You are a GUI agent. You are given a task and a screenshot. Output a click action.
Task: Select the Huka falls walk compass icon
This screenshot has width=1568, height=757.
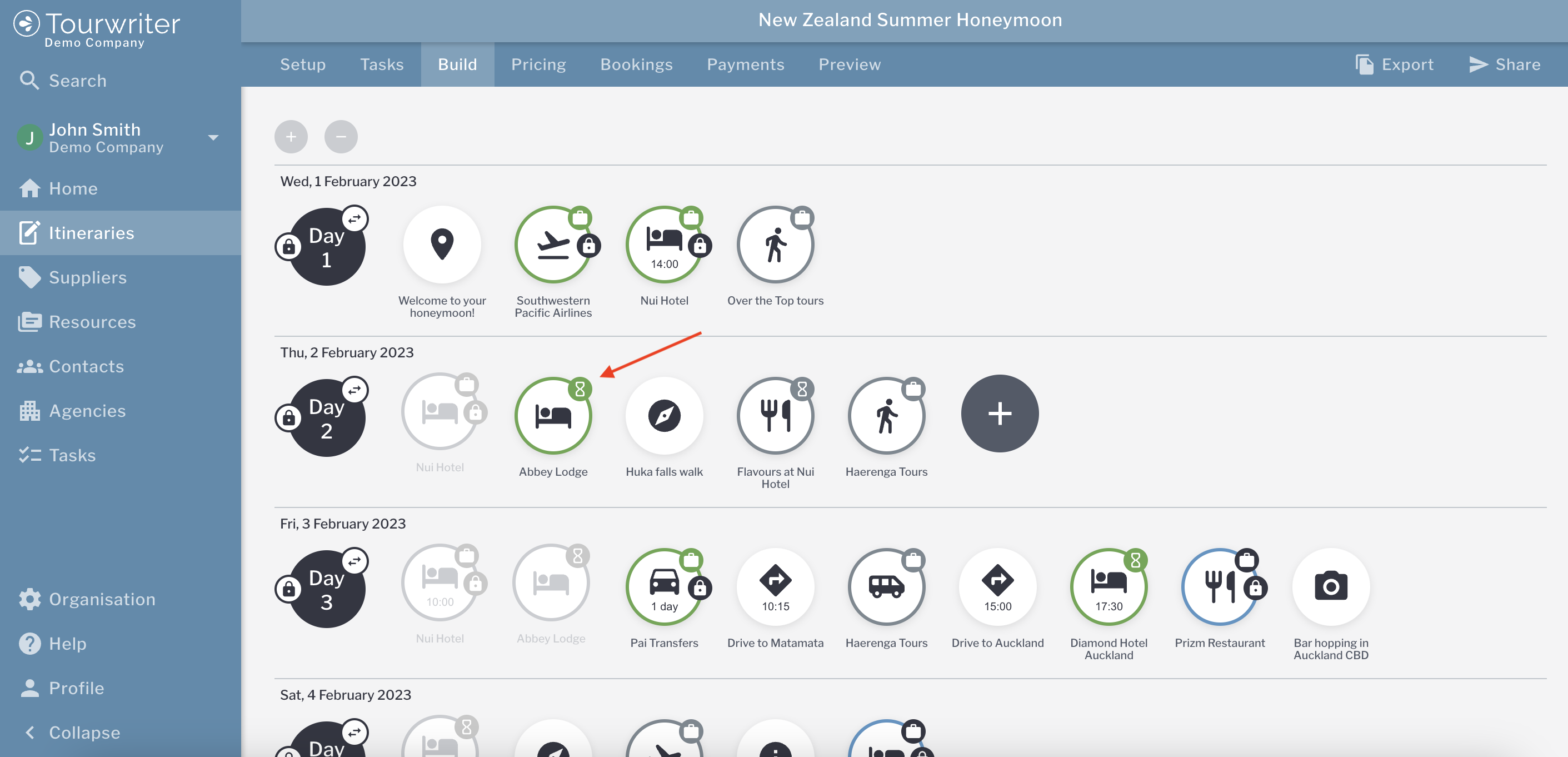pyautogui.click(x=663, y=416)
